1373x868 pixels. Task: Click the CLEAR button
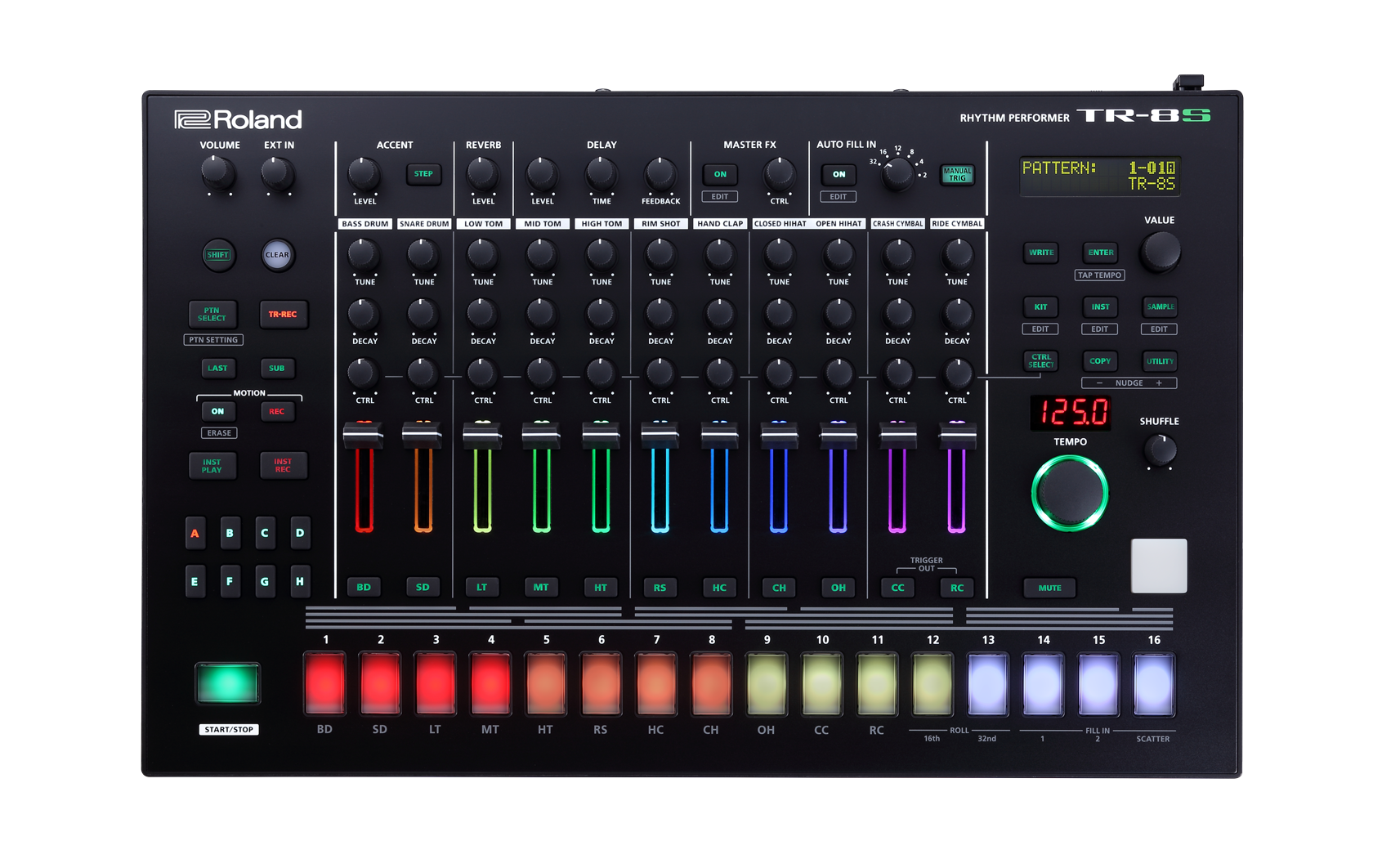point(277,255)
